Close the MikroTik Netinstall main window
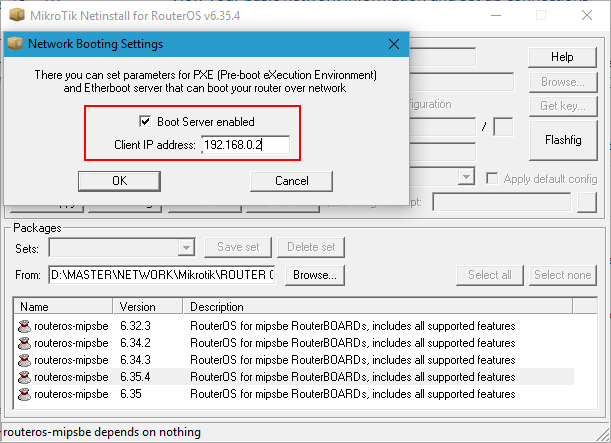This screenshot has width=611, height=443. click(587, 16)
